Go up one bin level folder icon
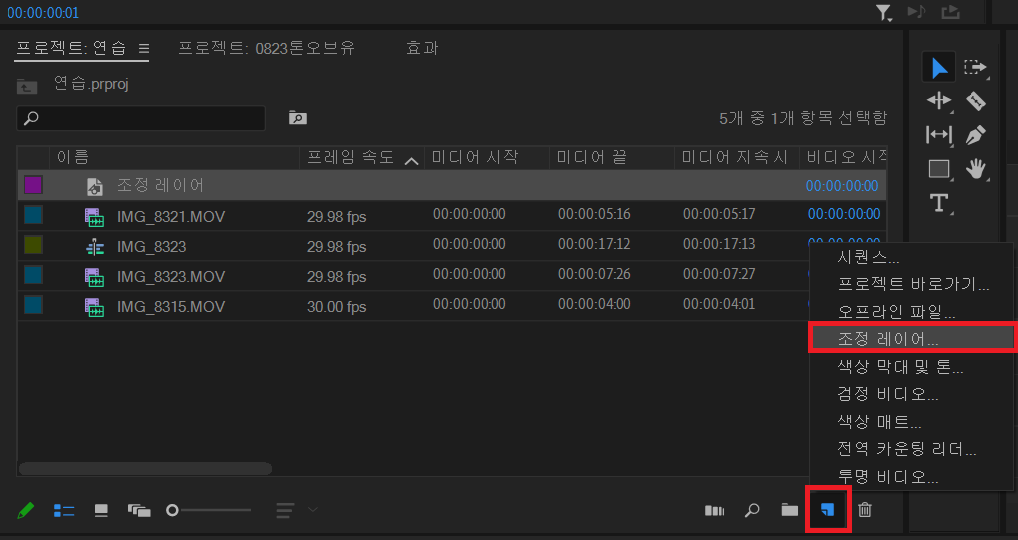The width and height of the screenshot is (1018, 540). [27, 86]
